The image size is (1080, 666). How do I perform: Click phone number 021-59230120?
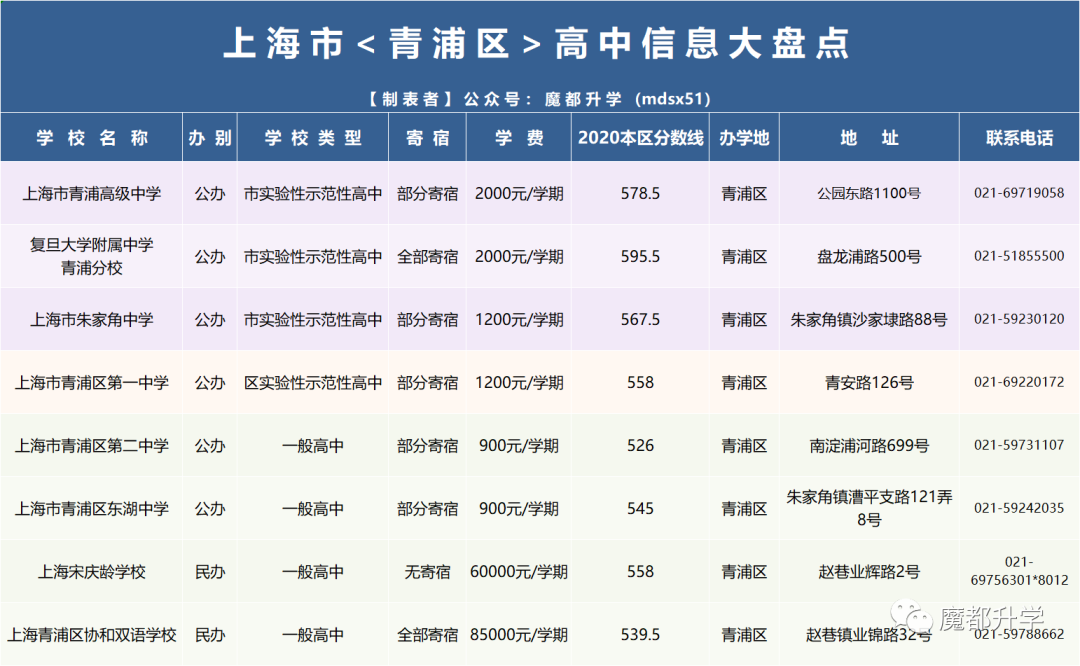[x=1019, y=320]
